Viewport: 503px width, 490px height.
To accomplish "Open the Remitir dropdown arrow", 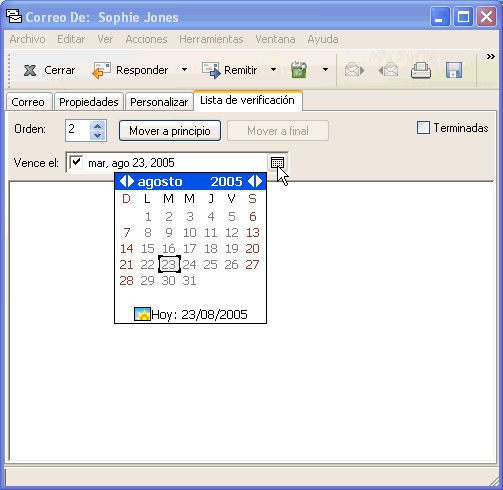I will coord(273,70).
